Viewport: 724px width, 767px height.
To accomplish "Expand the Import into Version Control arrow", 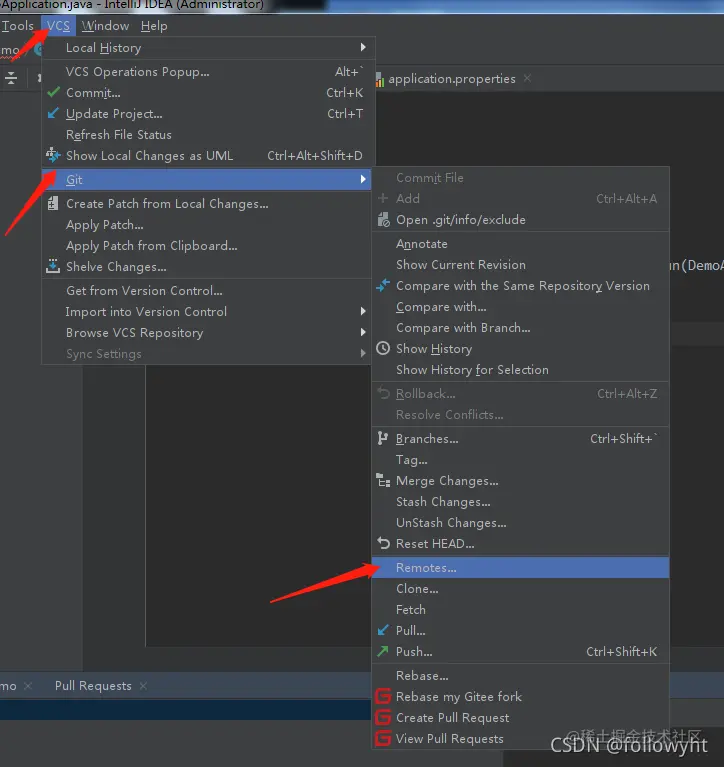I will click(x=363, y=311).
